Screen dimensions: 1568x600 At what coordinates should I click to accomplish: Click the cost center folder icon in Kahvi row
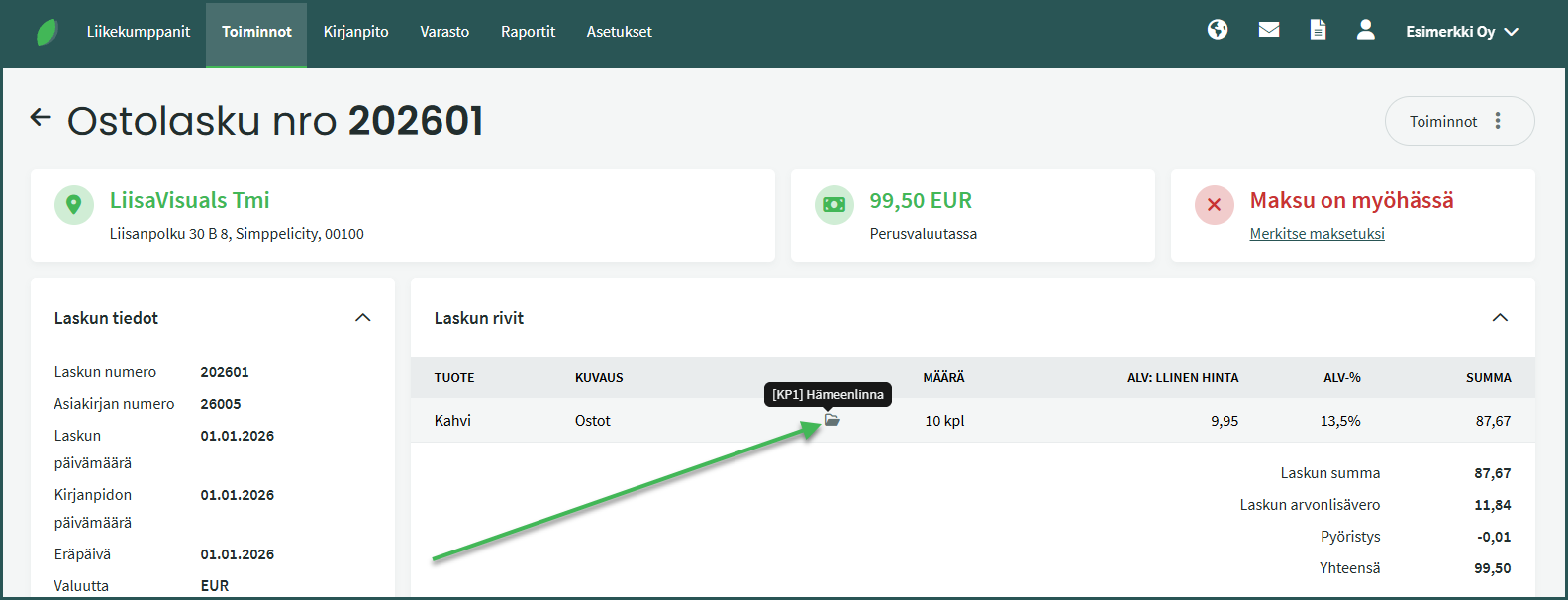click(x=833, y=420)
